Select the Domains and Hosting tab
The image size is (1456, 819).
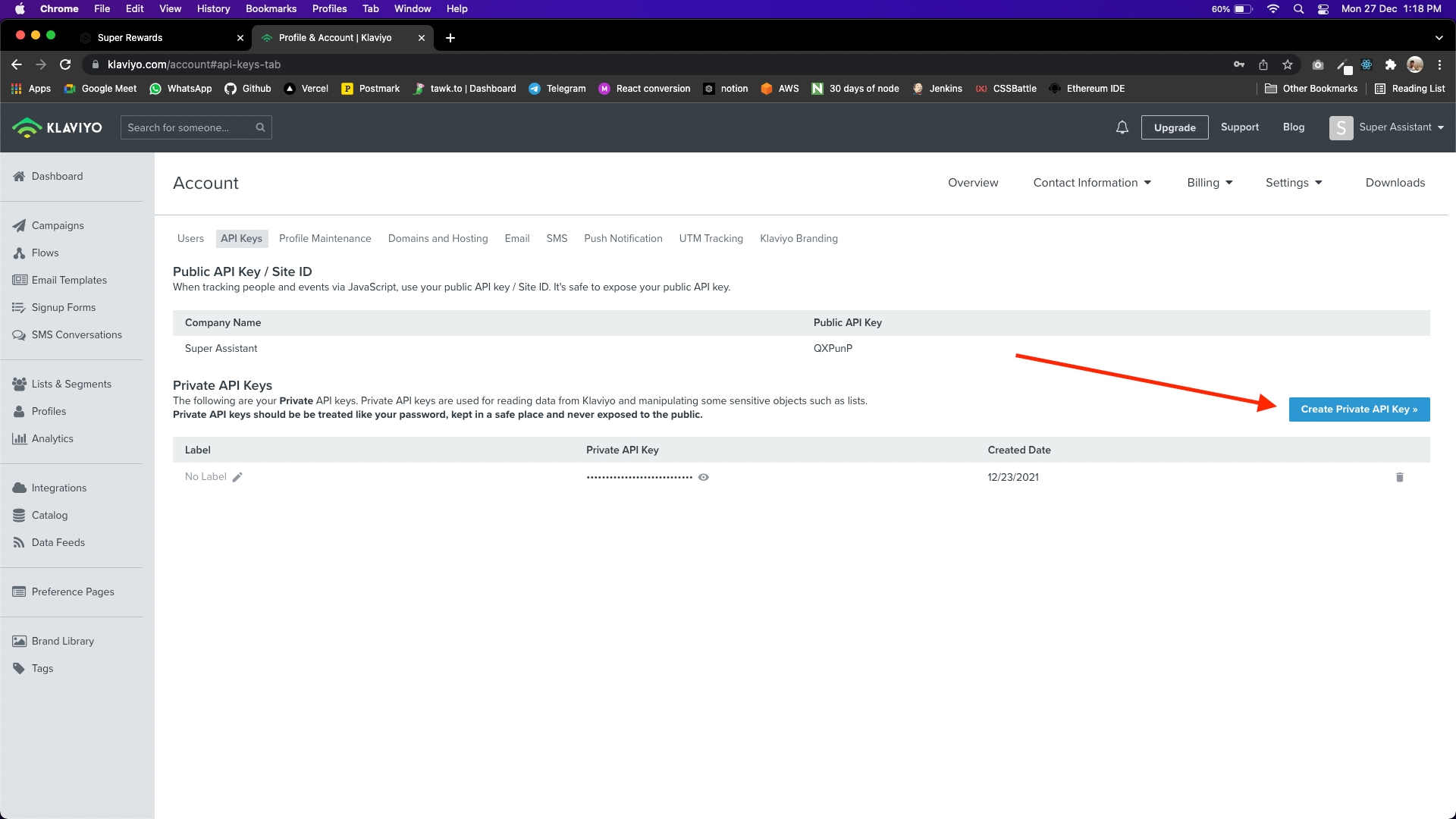coord(438,238)
